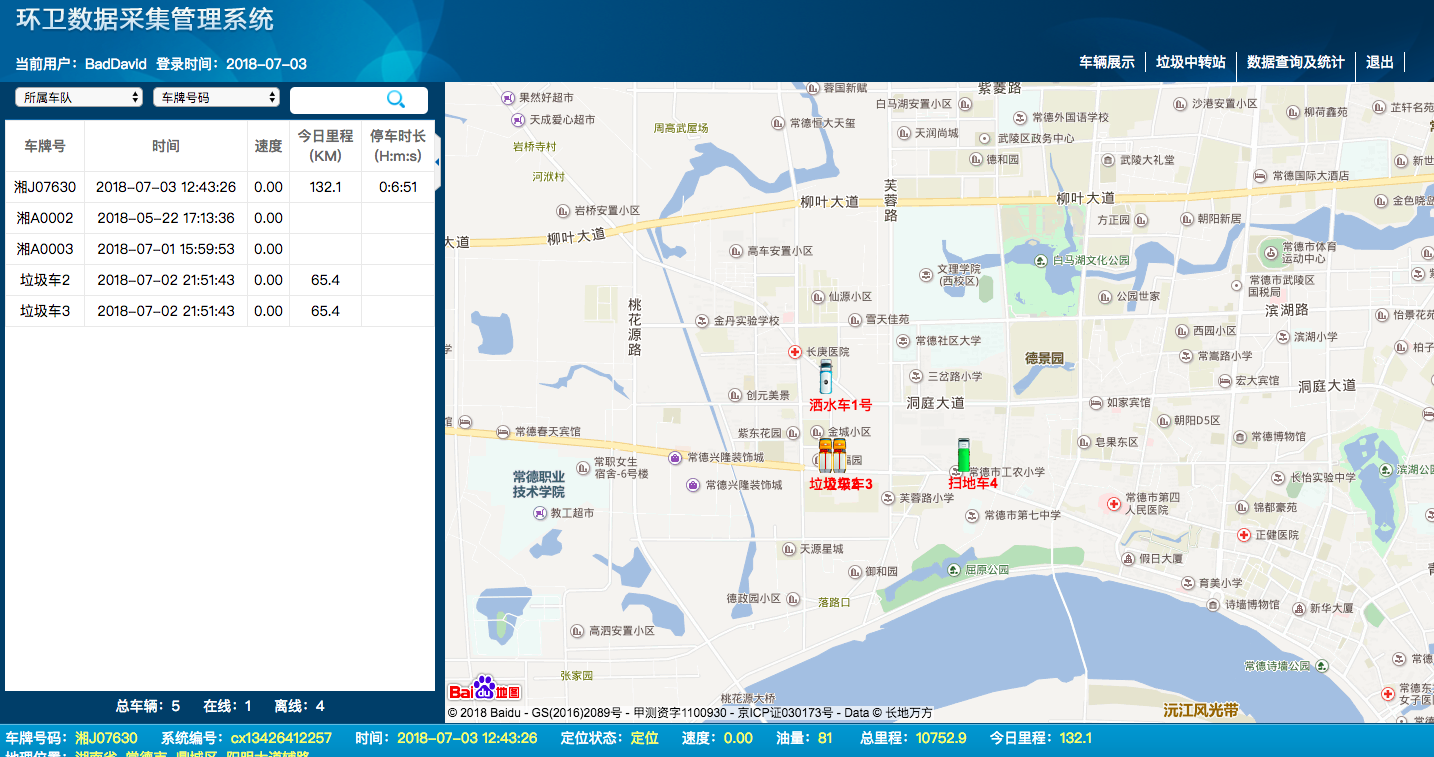Click the 三岔路小学 school POI icon

(916, 375)
